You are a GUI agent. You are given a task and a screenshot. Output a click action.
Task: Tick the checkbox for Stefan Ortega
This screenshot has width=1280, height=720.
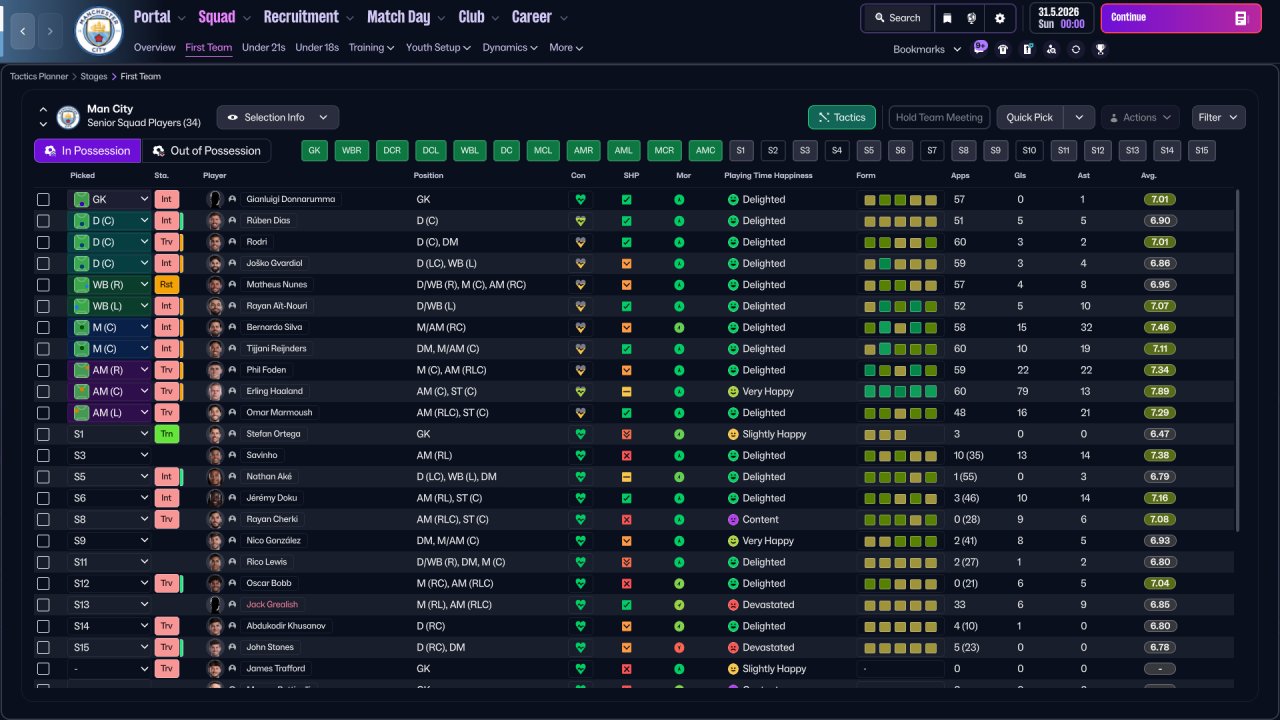[43, 434]
